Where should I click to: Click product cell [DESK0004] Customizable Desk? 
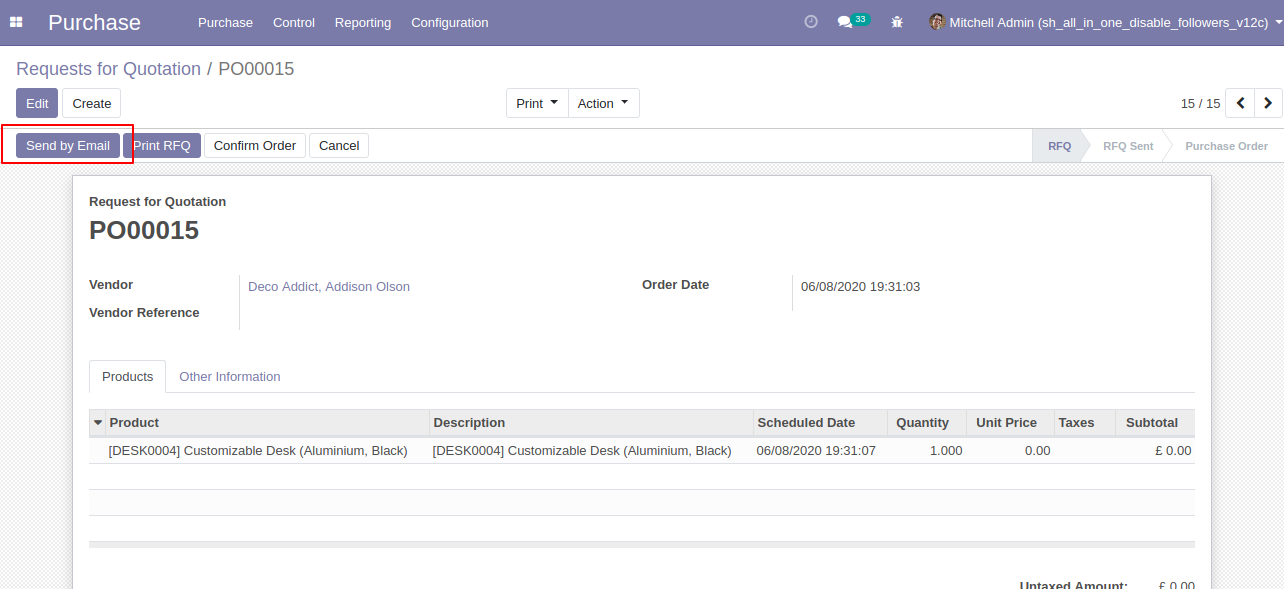(258, 451)
